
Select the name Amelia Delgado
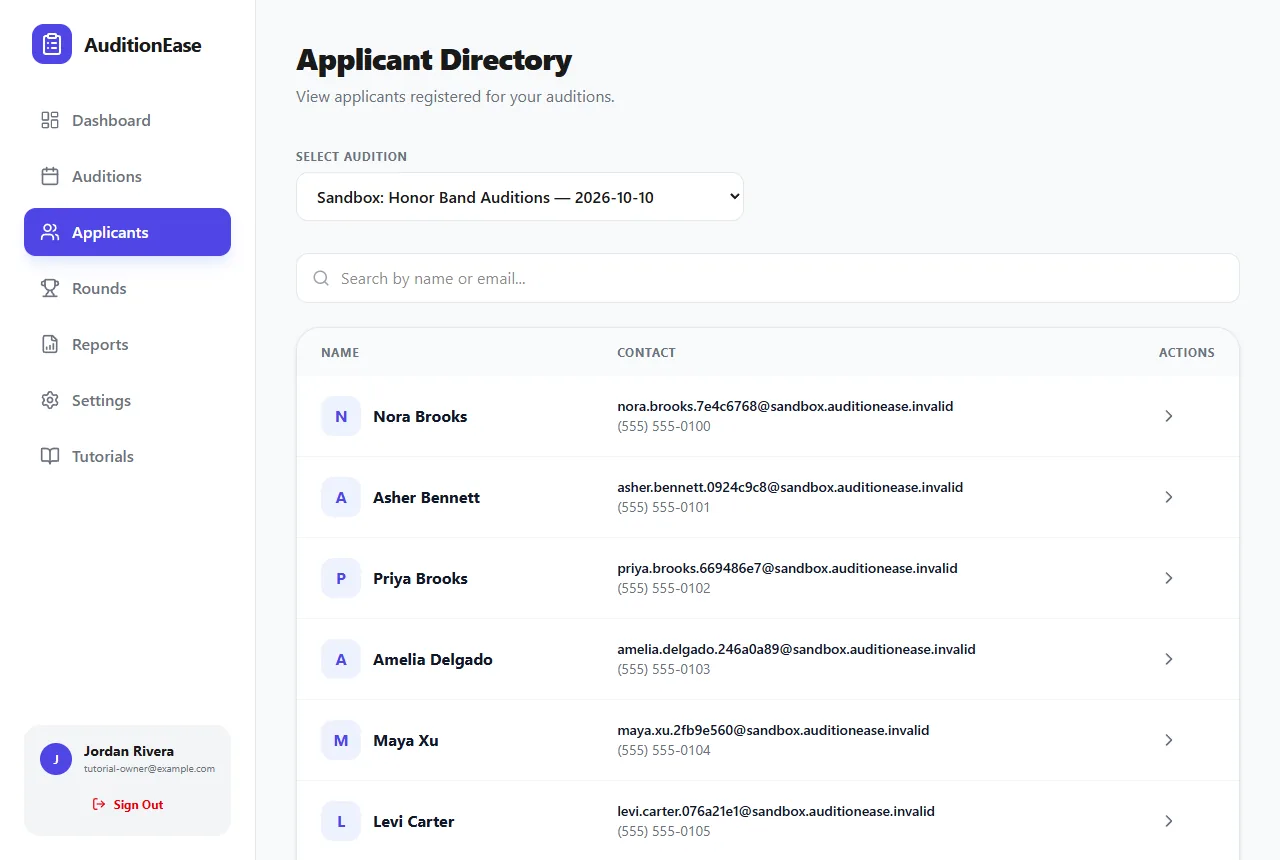pyautogui.click(x=433, y=659)
